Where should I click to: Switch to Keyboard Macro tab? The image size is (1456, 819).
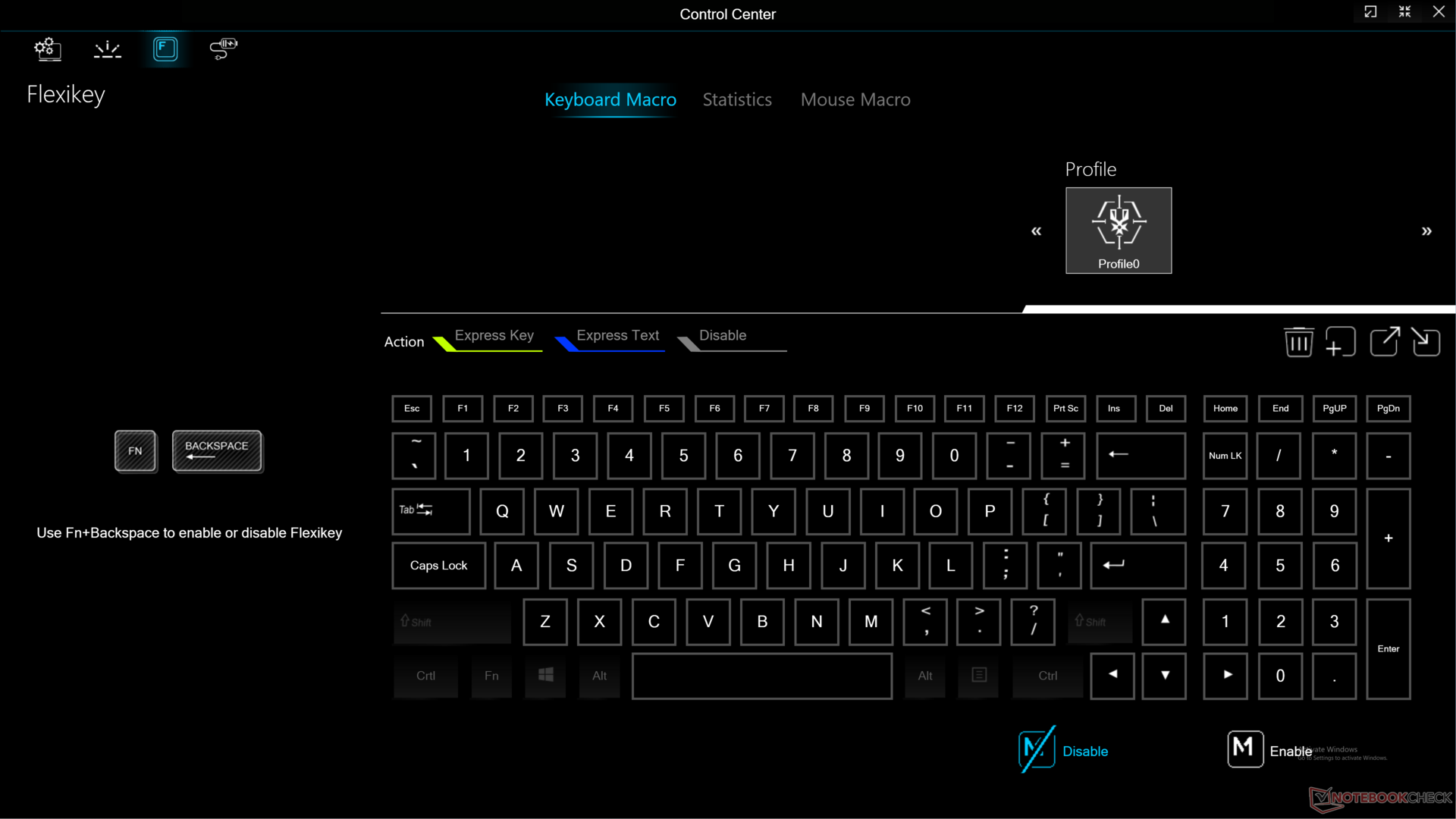(610, 100)
